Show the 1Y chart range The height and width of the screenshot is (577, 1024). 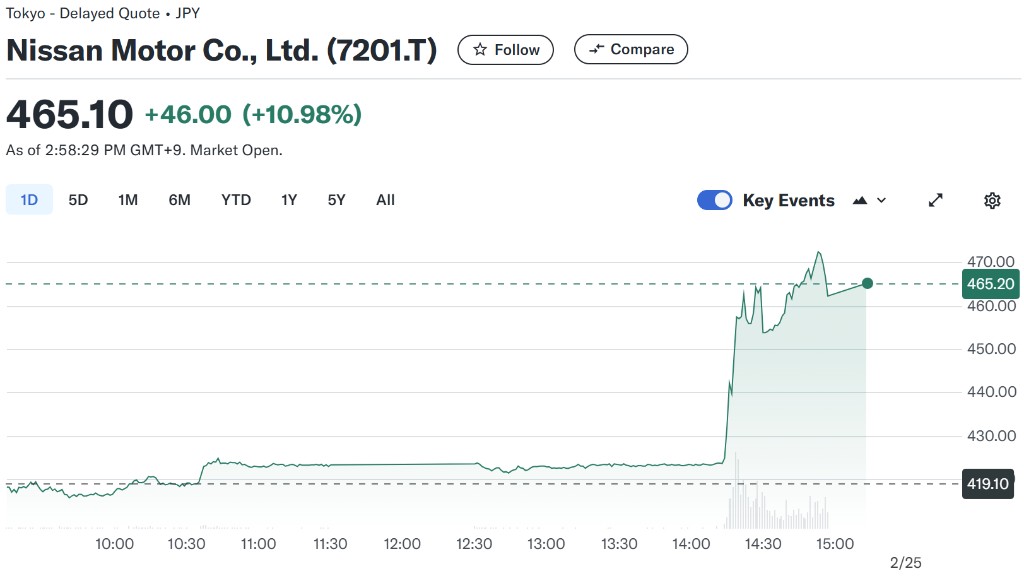coord(289,200)
